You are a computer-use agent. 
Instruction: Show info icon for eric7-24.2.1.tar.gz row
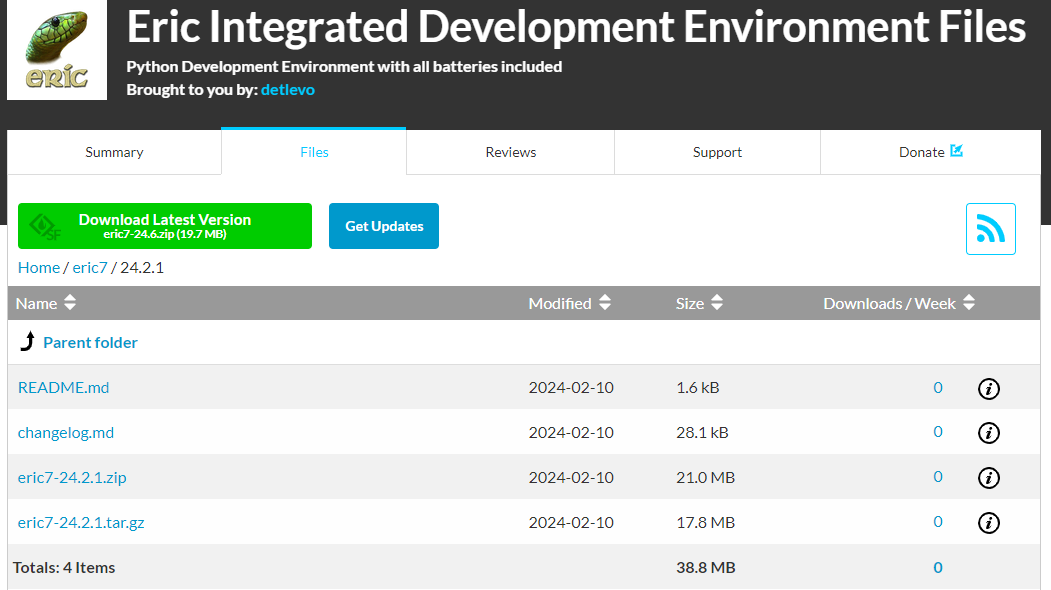[989, 523]
